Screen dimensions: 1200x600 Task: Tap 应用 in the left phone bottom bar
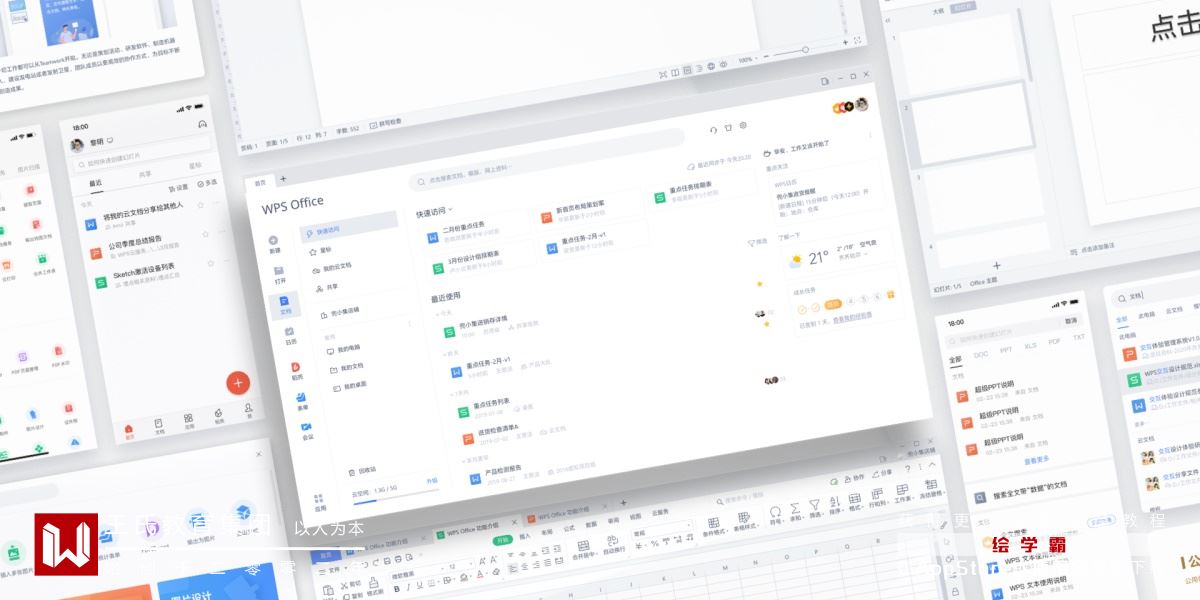pyautogui.click(x=188, y=422)
